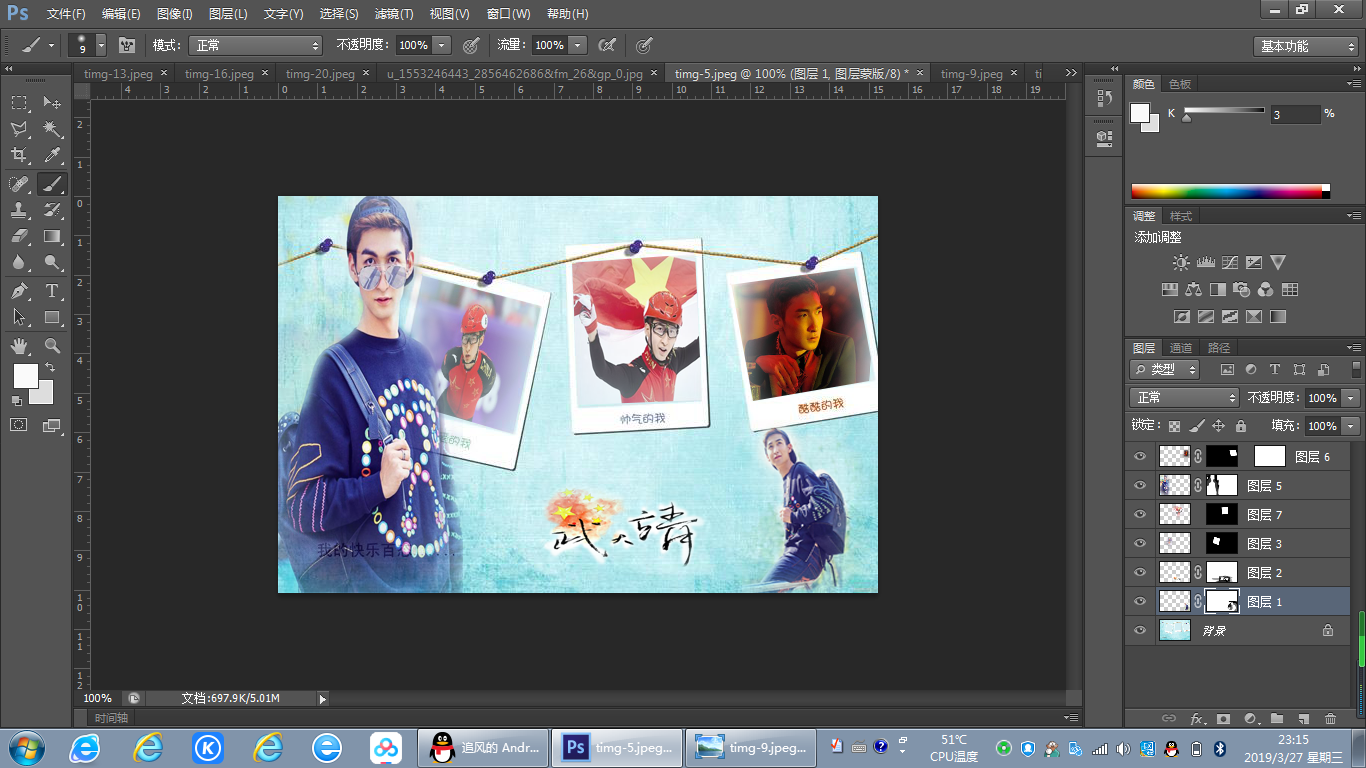Toggle lock transparent pixels
1366x768 pixels.
tap(1174, 426)
